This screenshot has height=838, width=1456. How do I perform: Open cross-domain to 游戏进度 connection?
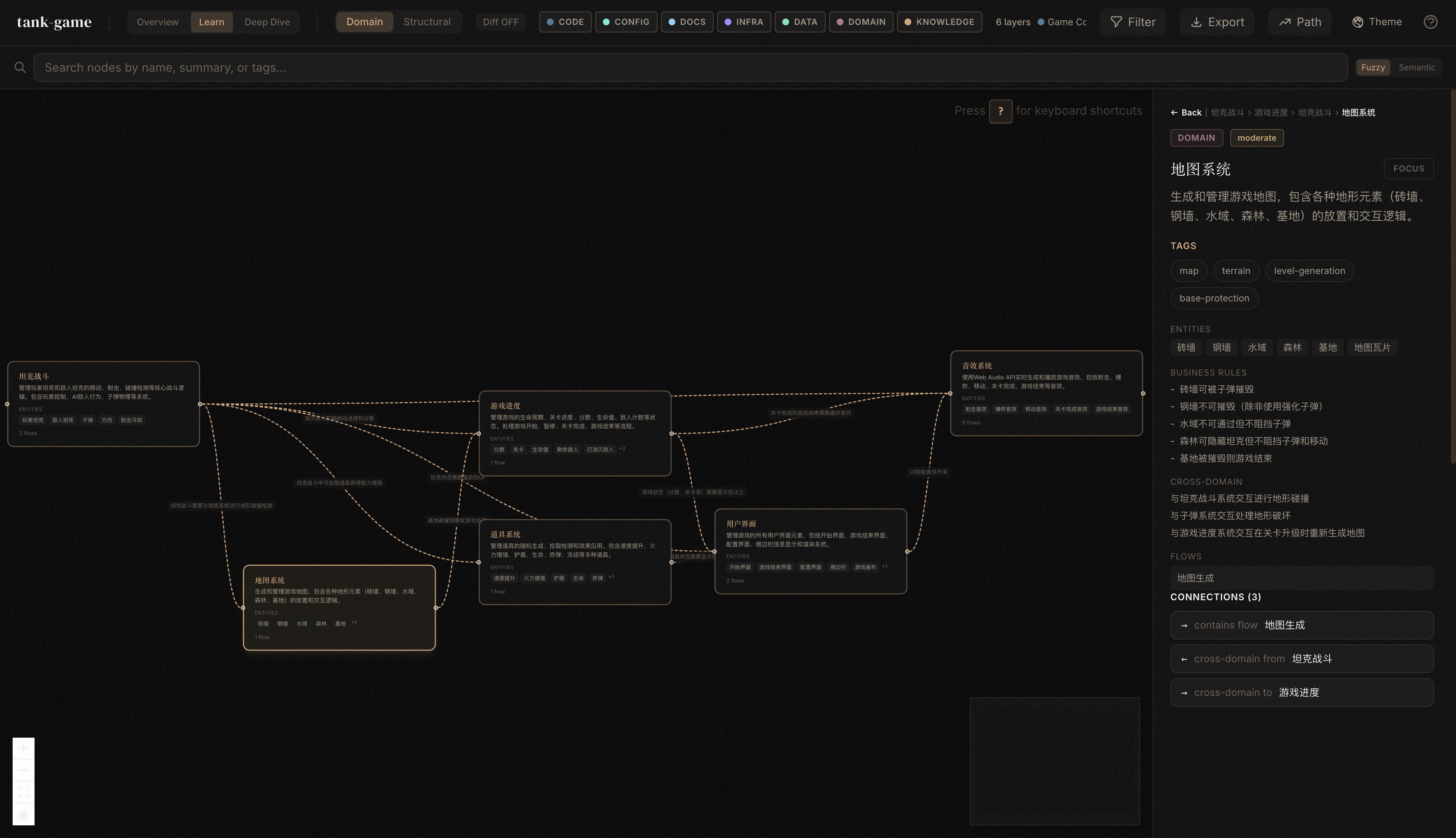point(1301,693)
